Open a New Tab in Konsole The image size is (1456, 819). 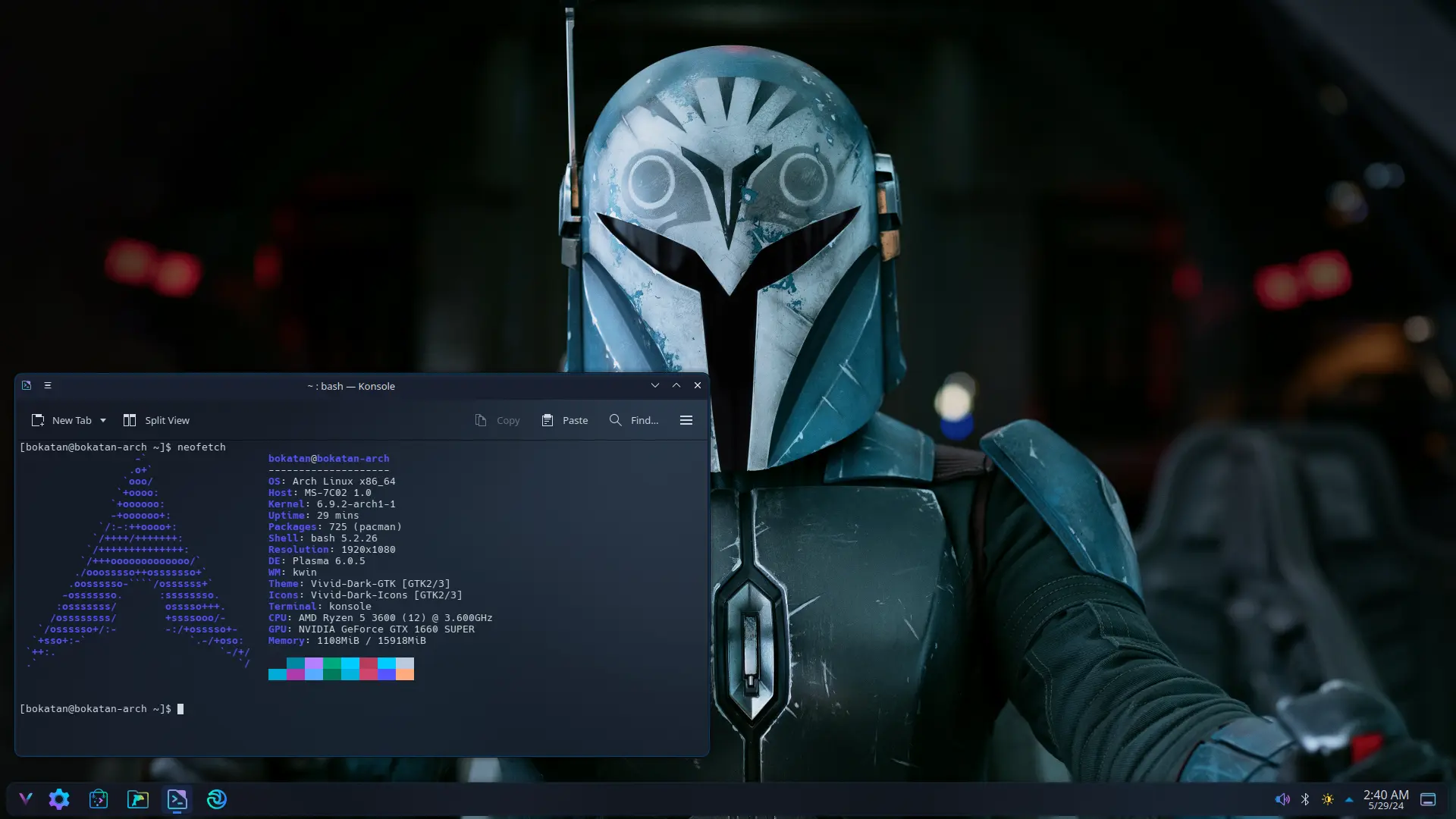(61, 420)
